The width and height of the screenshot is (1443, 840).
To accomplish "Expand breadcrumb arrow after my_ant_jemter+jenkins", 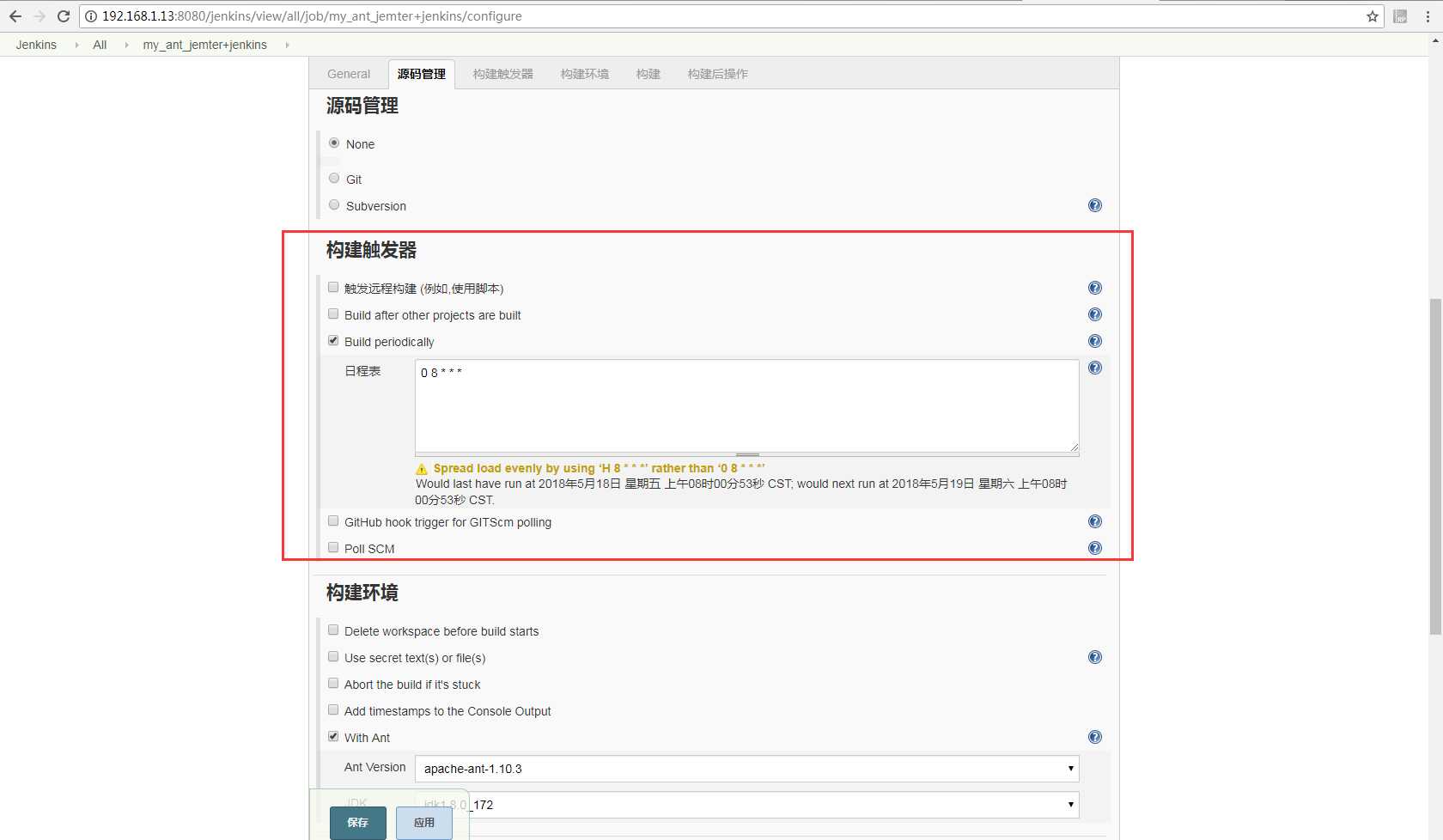I will [287, 45].
